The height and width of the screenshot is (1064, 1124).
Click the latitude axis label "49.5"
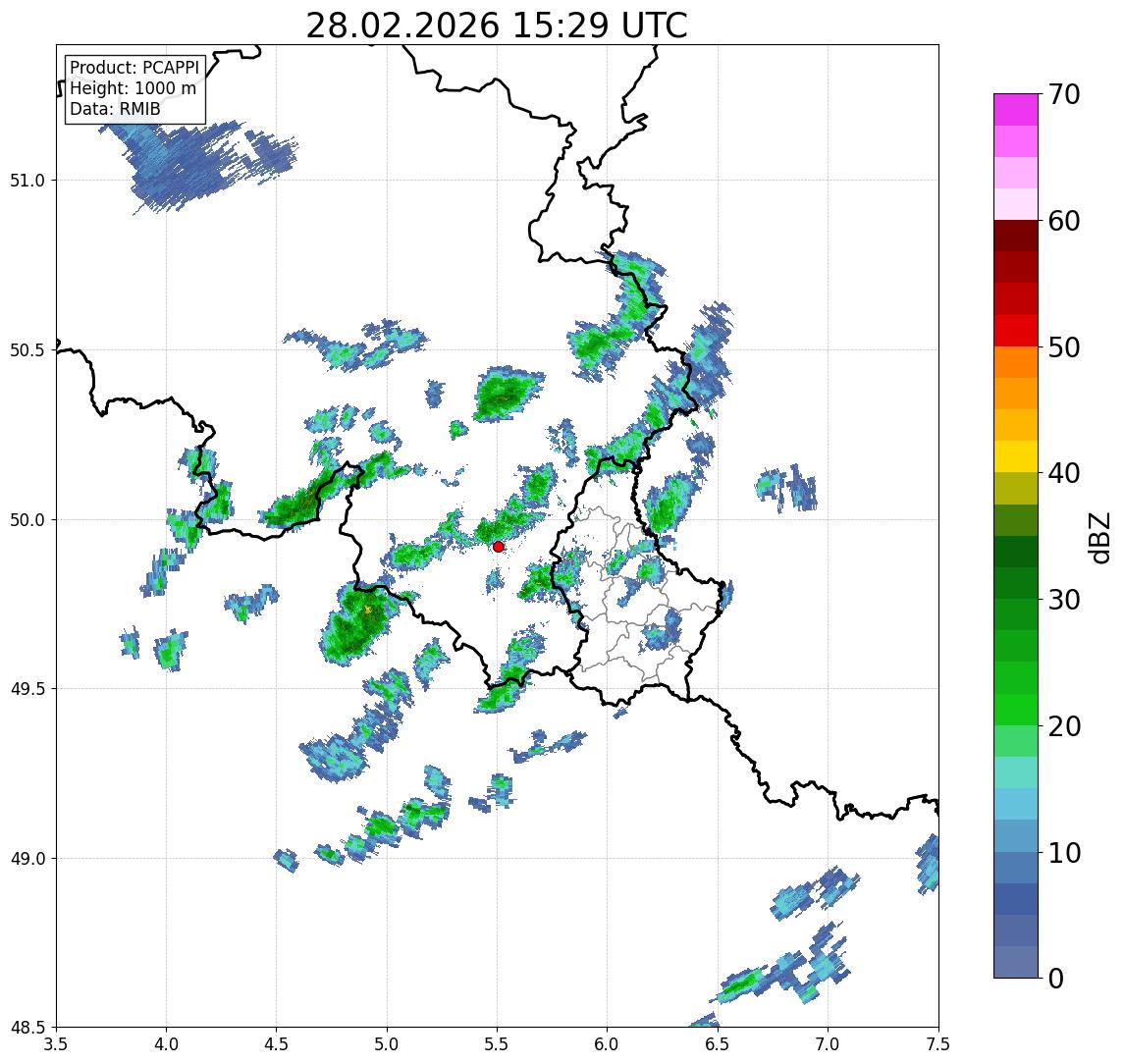27,689
